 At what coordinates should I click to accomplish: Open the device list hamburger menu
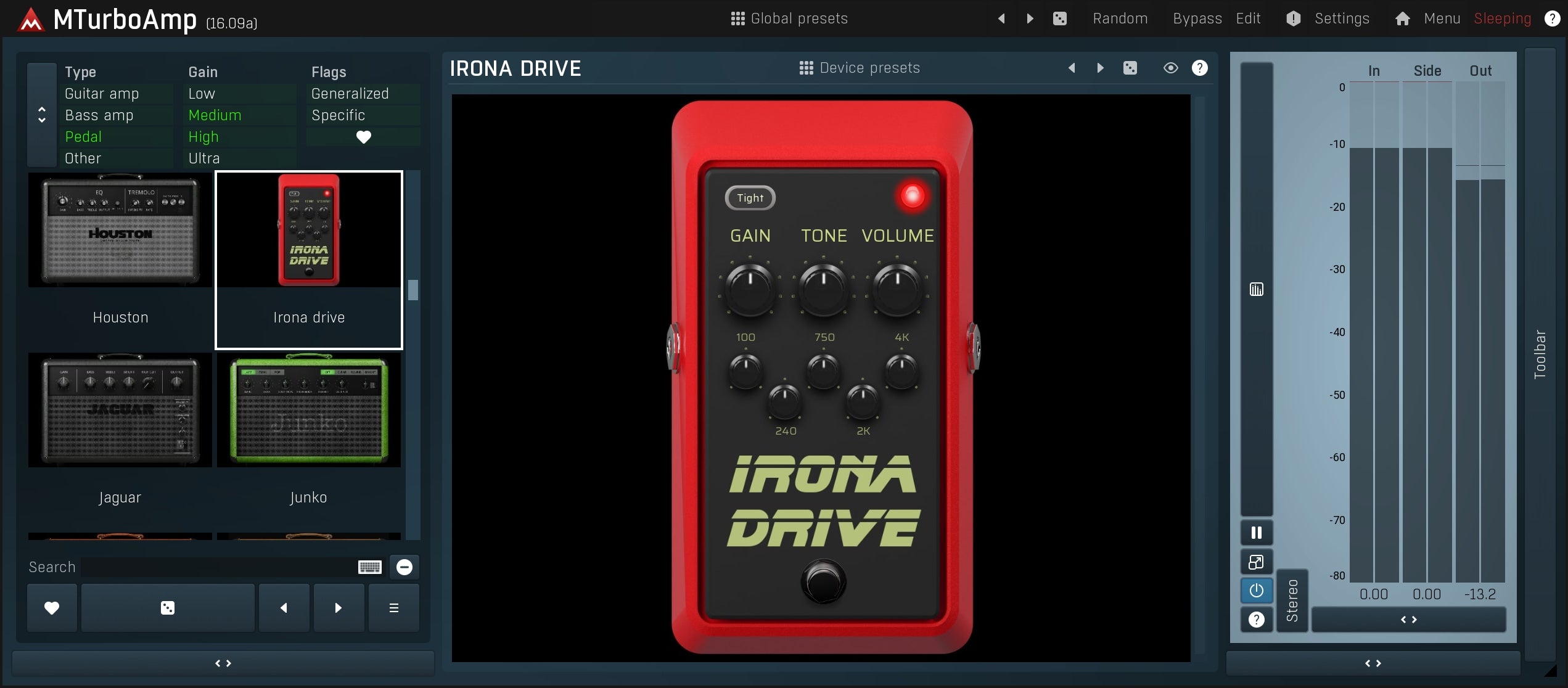click(x=393, y=608)
